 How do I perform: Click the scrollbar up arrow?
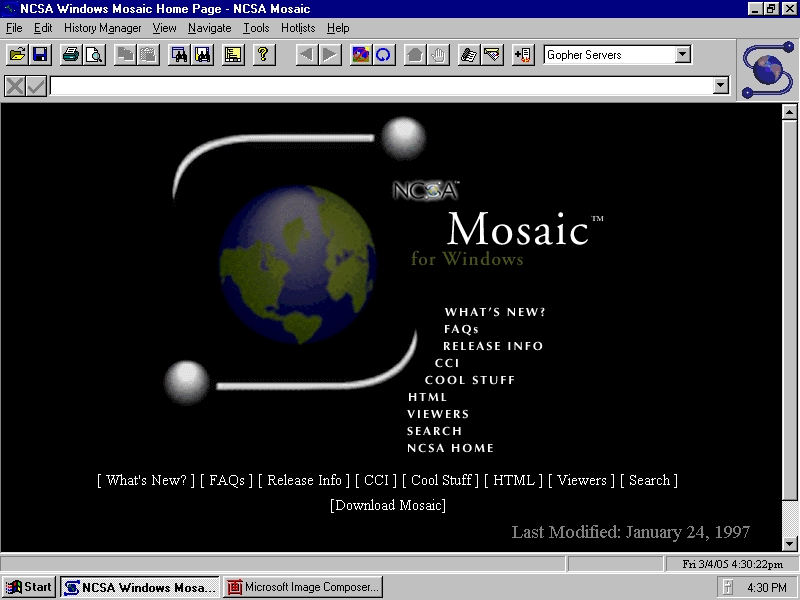[789, 112]
